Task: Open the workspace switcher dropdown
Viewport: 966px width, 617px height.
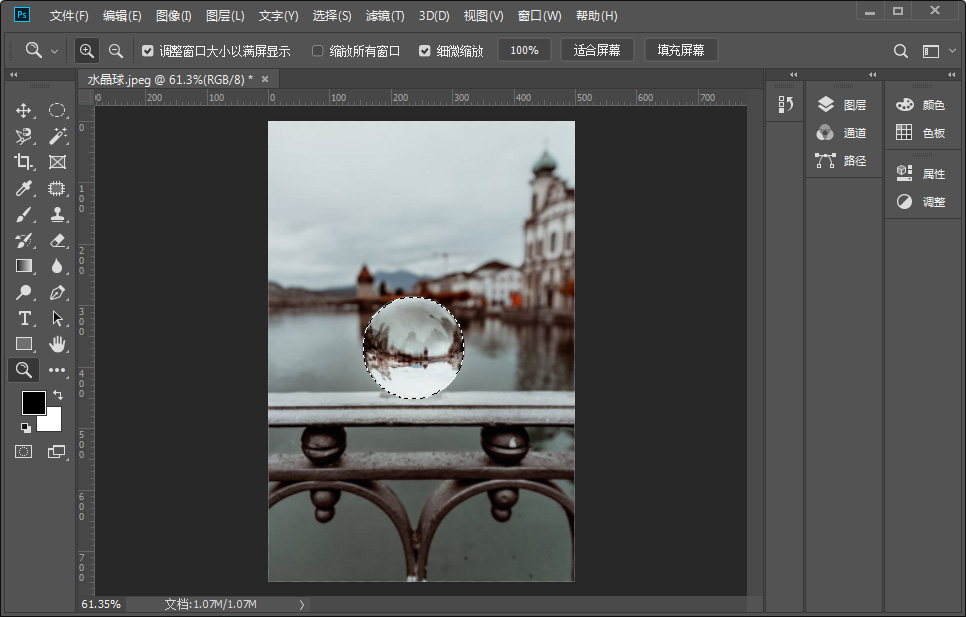Action: coord(952,51)
